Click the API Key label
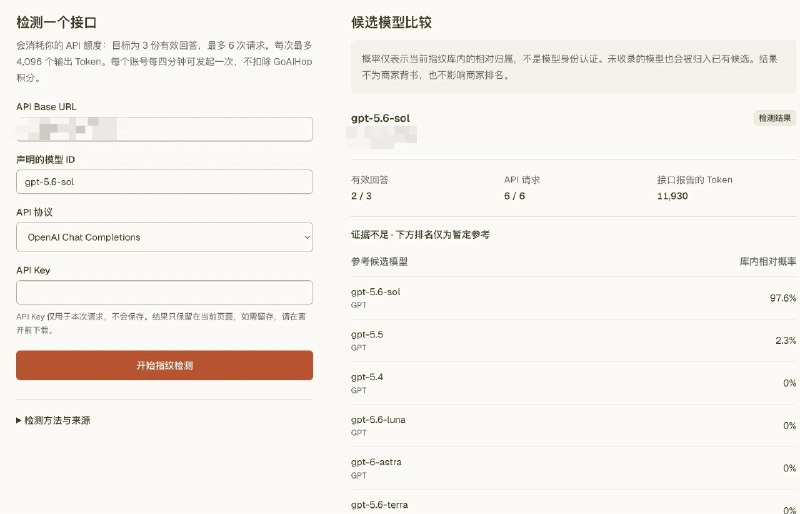 click(33, 271)
